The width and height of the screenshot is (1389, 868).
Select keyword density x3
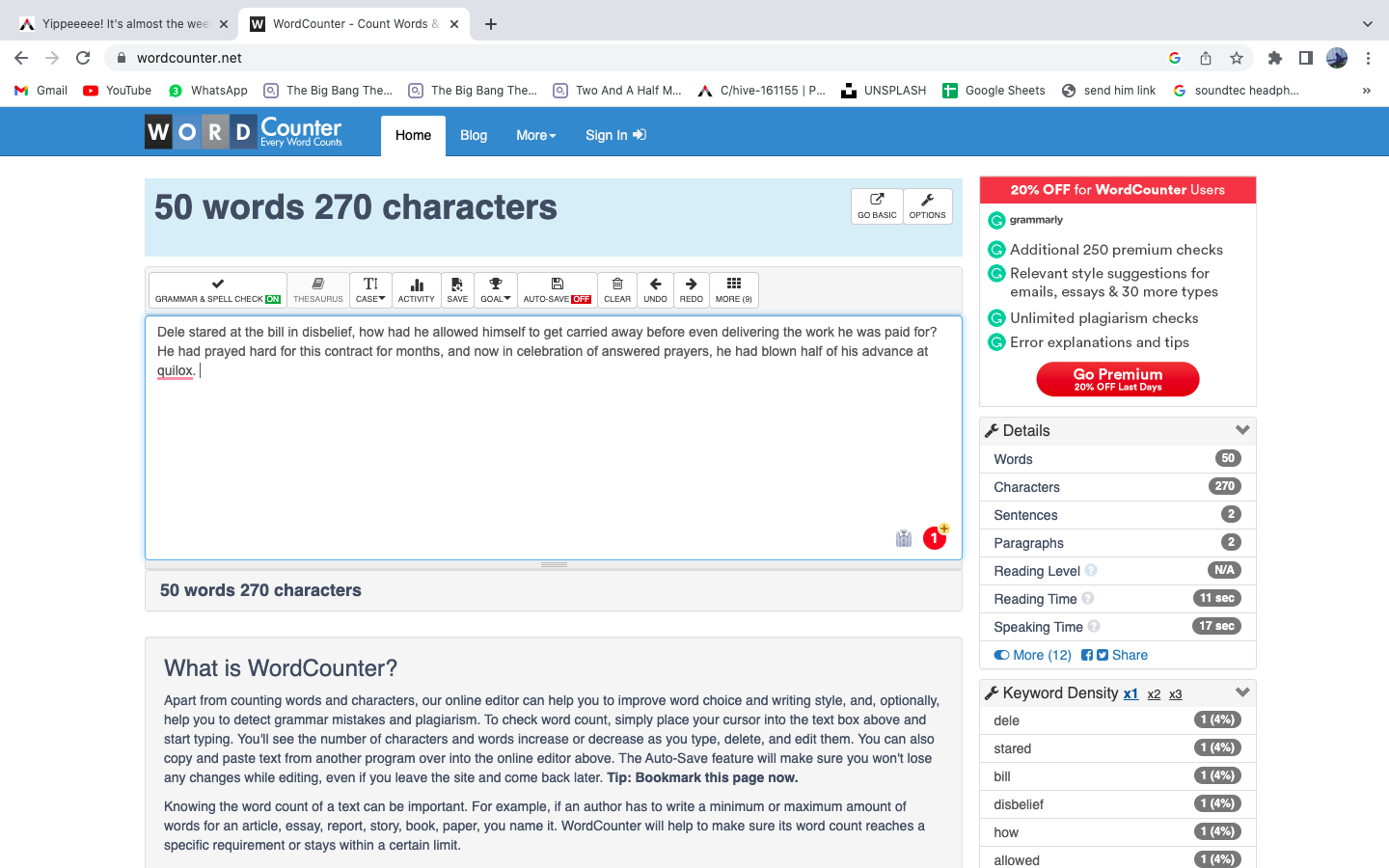[1176, 694]
